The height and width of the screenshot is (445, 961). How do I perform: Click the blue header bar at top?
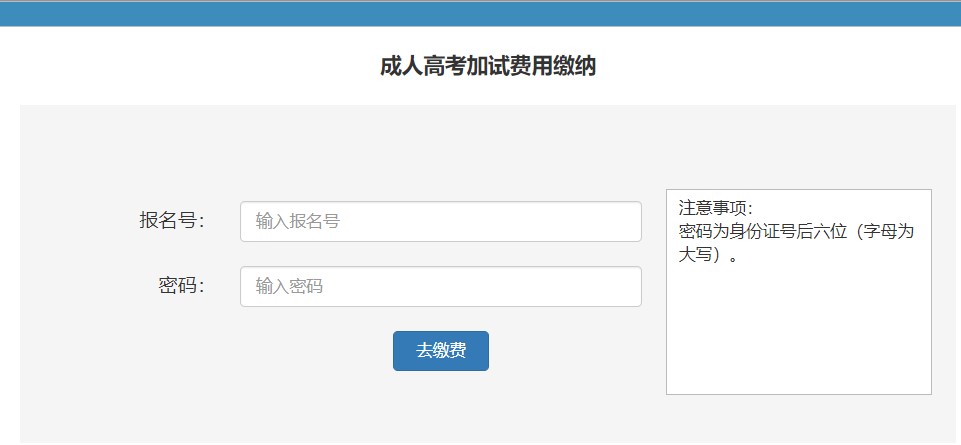tap(480, 14)
